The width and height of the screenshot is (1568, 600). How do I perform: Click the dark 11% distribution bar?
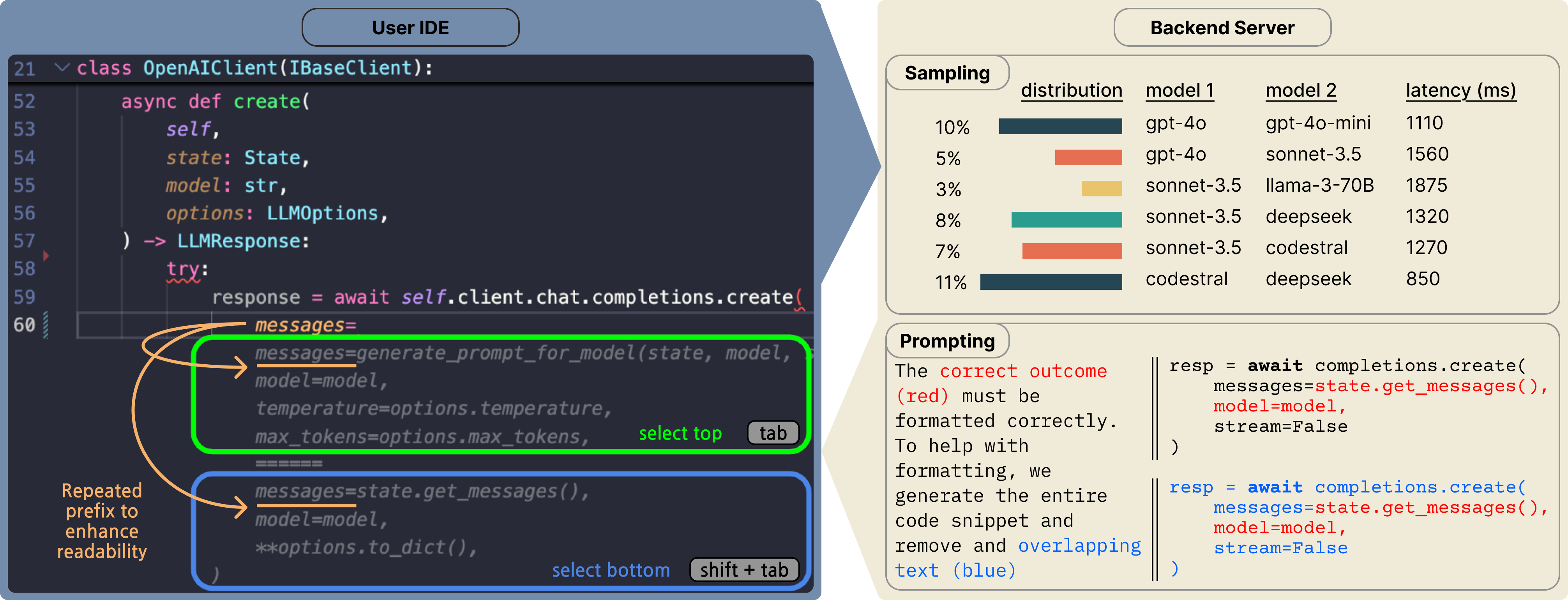1051,282
